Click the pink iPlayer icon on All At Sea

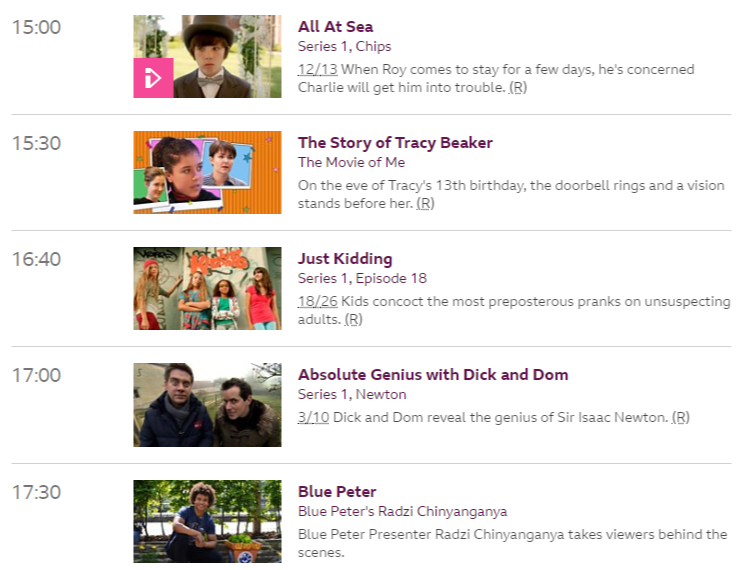tap(153, 78)
